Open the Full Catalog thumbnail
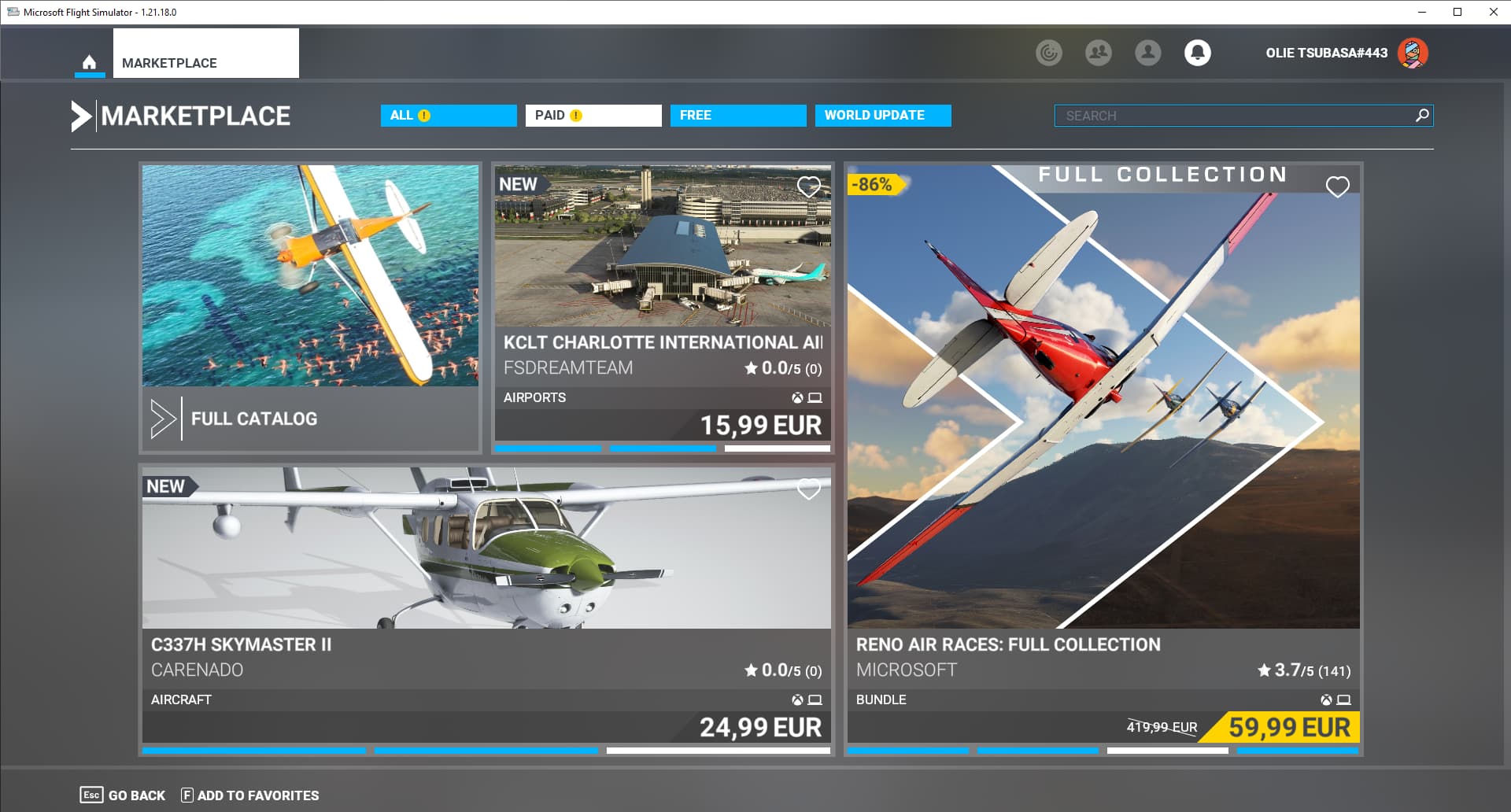Image resolution: width=1511 pixels, height=812 pixels. click(x=310, y=275)
